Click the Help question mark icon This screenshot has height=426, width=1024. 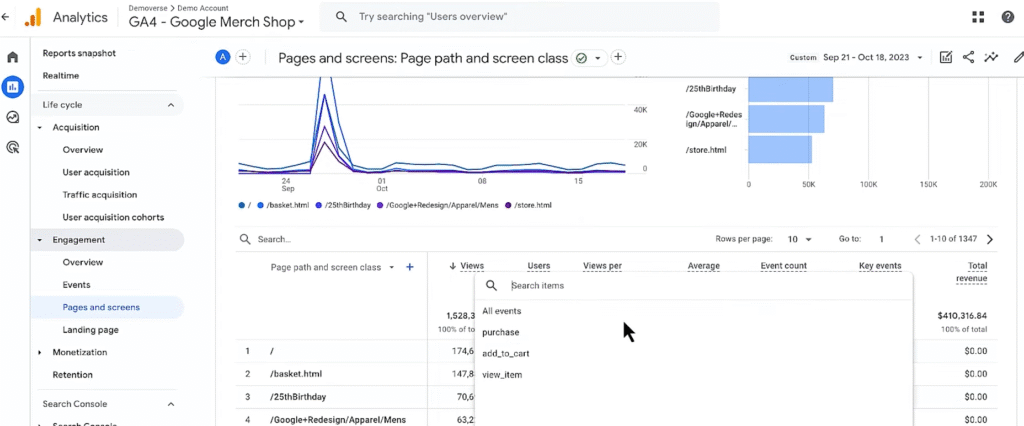1008,17
